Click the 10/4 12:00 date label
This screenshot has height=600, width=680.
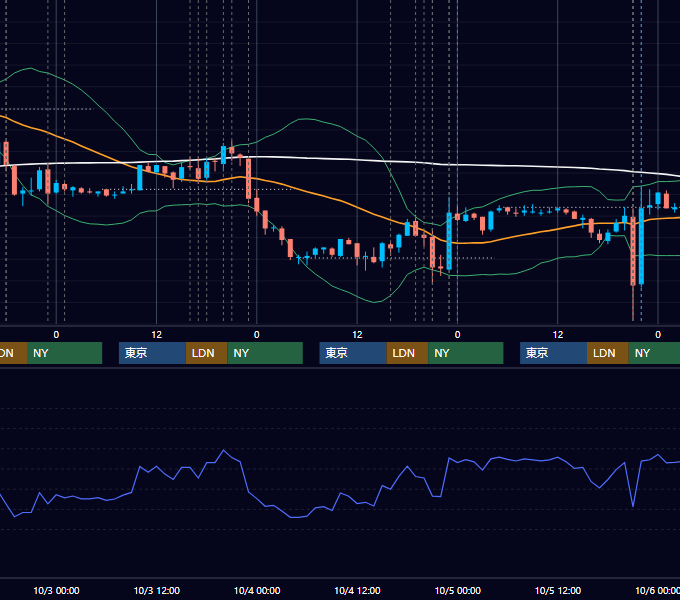[357, 590]
